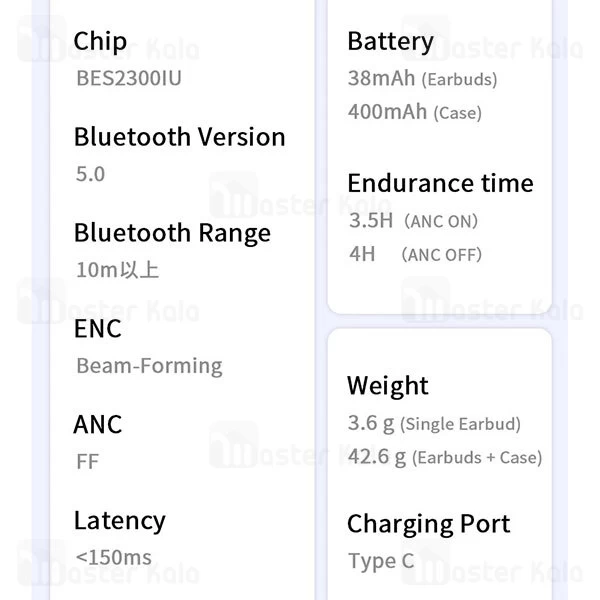Screen dimensions: 600x600
Task: Click the Bluetooth Range heading
Action: point(172,233)
